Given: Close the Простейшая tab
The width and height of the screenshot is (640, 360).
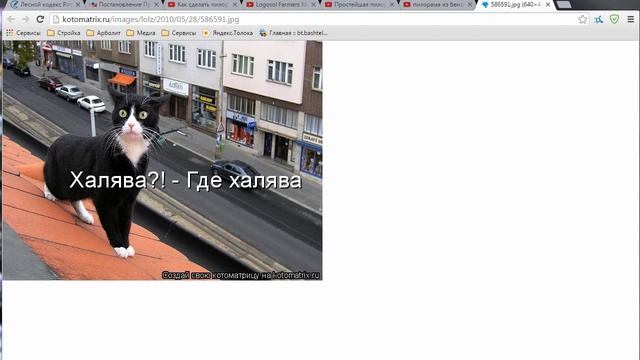Looking at the screenshot, I should click(x=391, y=5).
